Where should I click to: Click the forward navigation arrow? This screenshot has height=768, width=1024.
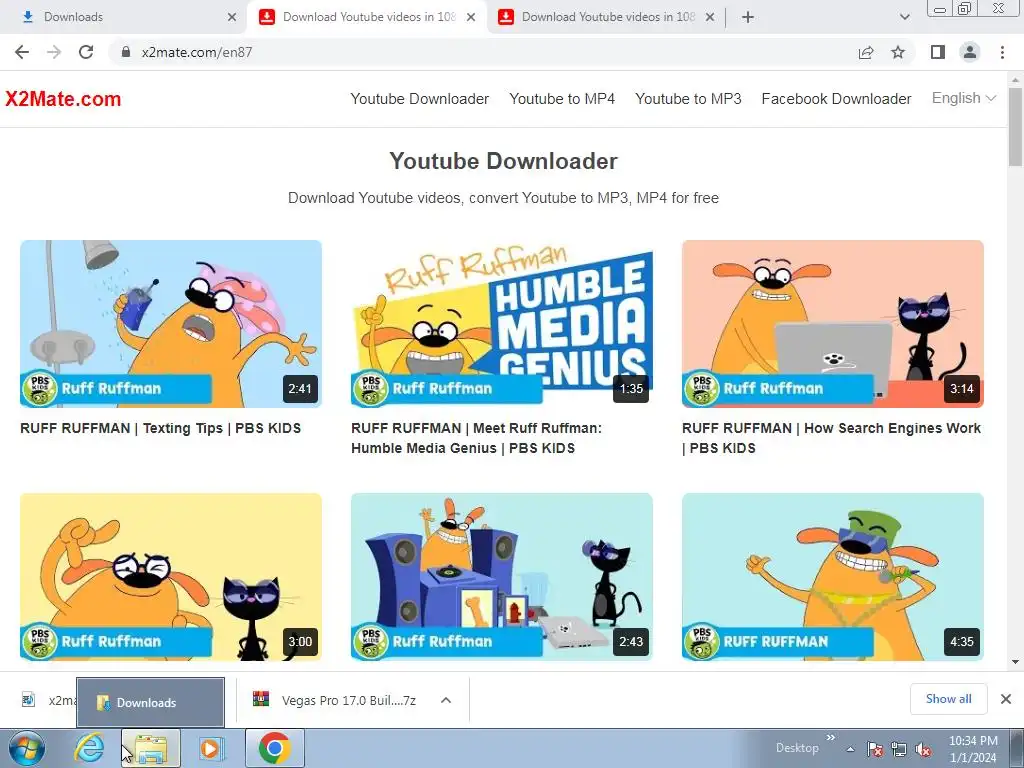(x=54, y=52)
